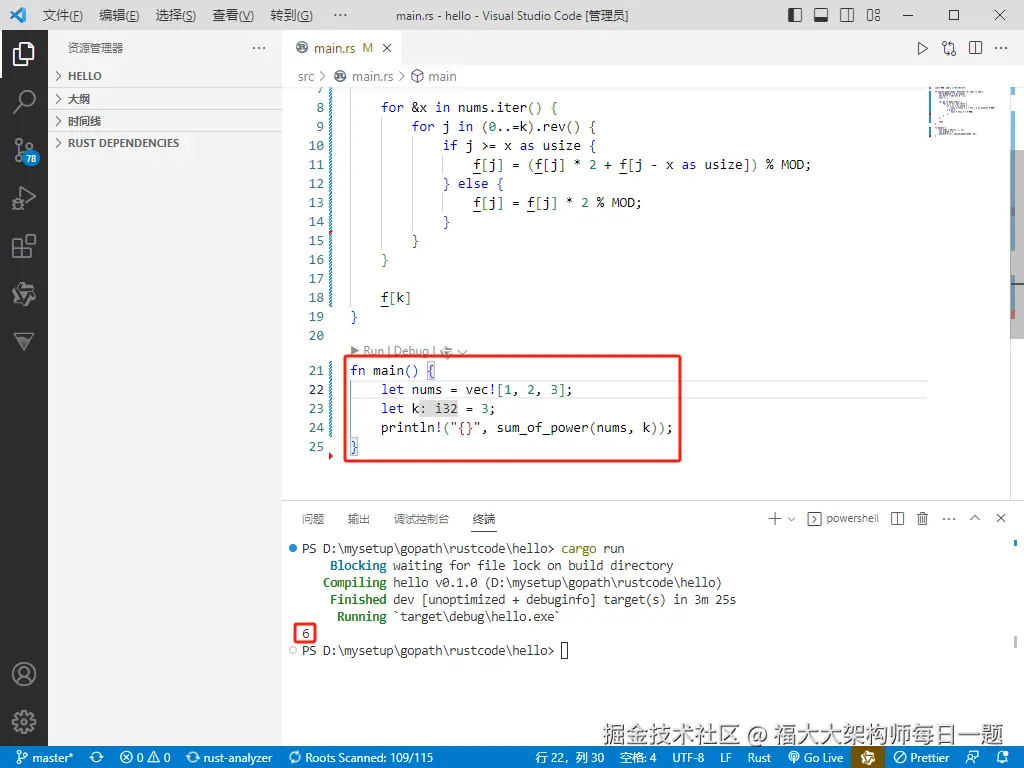1024x768 pixels.
Task: Open the 转到(G) menu
Action: click(x=291, y=15)
